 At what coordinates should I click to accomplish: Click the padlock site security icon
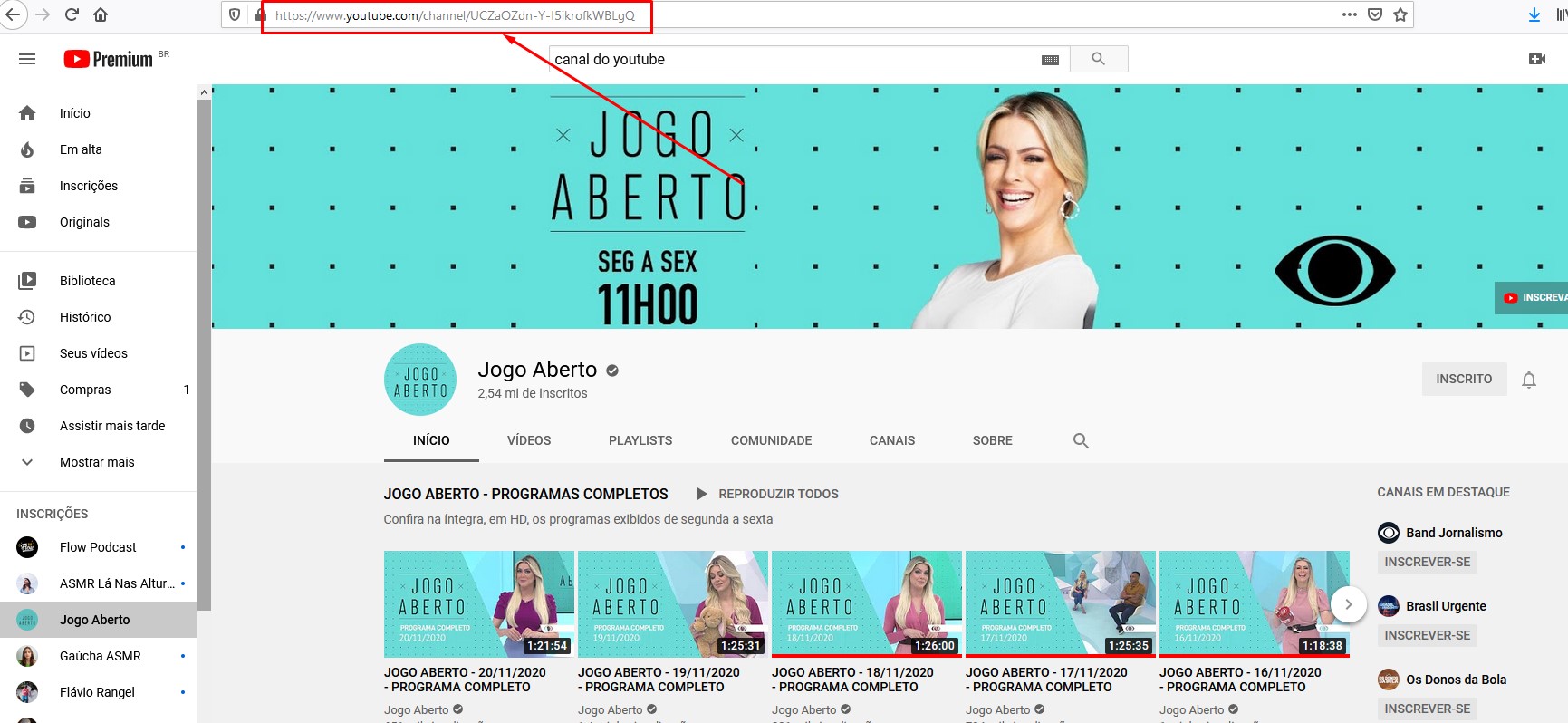tap(260, 14)
